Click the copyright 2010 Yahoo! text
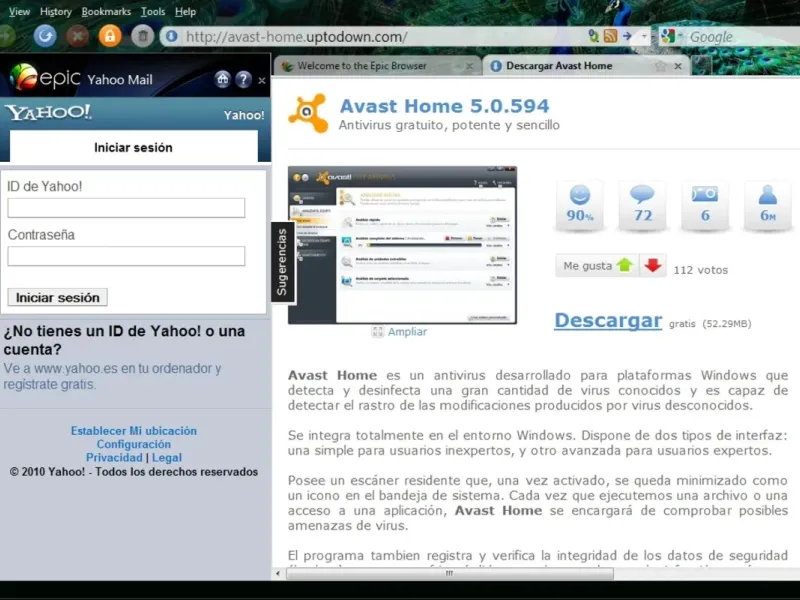The width and height of the screenshot is (800, 600). (134, 472)
